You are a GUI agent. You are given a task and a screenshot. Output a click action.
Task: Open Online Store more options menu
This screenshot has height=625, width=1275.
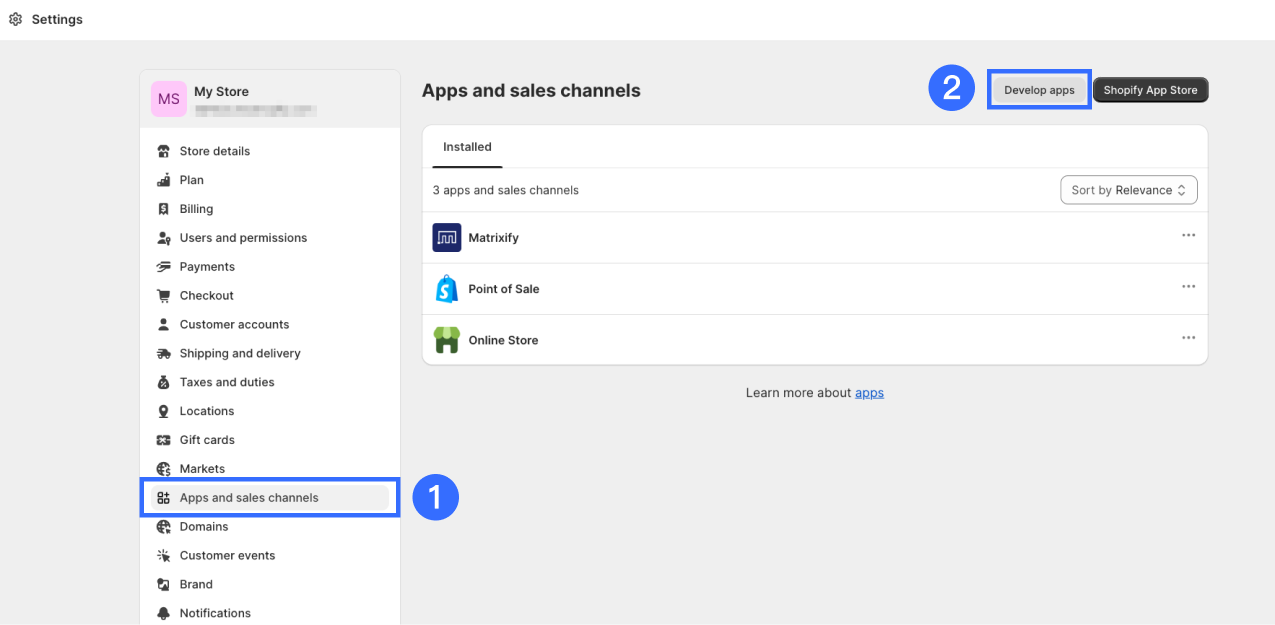1188,338
